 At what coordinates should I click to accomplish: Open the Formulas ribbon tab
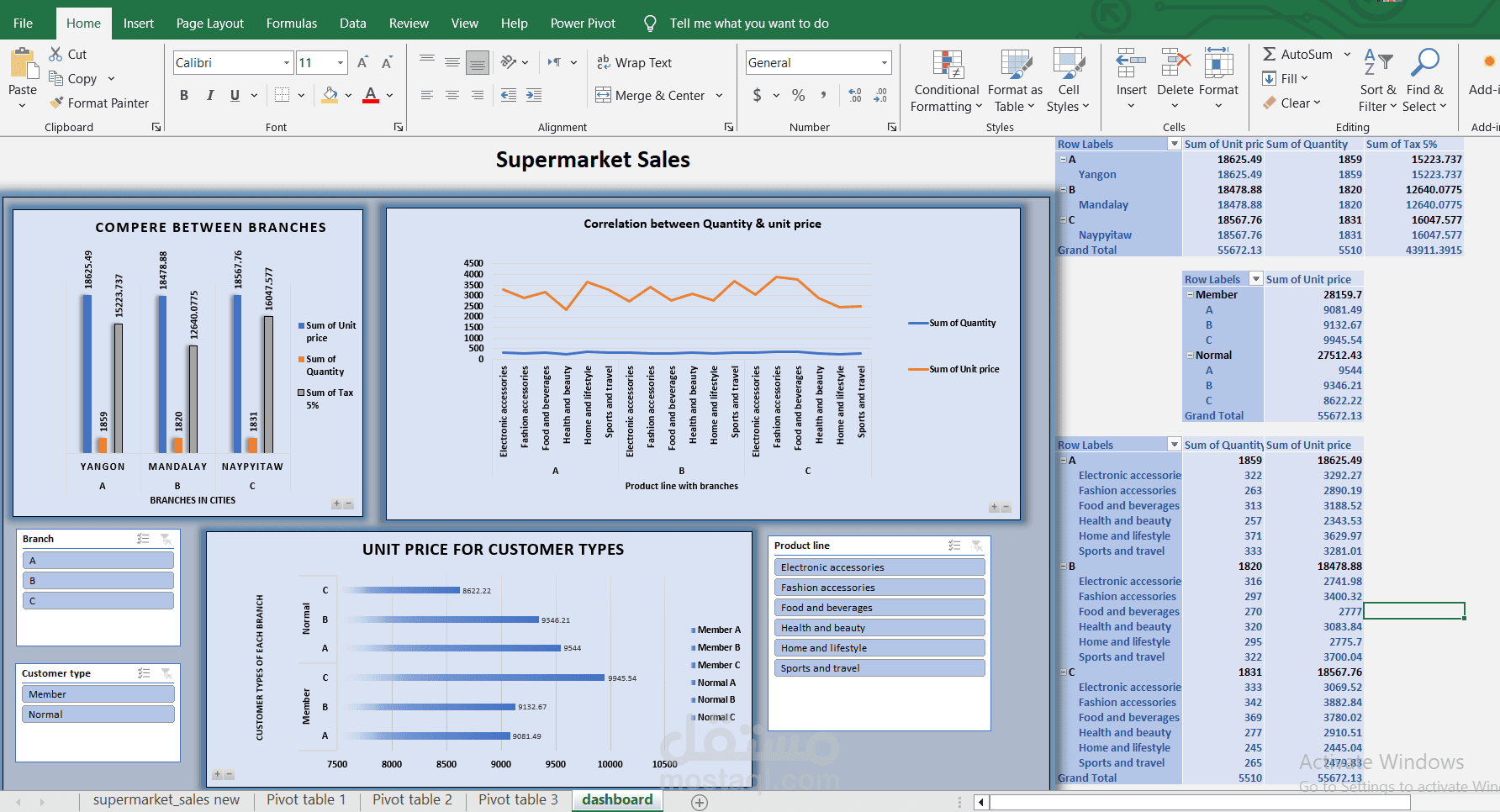pos(292,24)
